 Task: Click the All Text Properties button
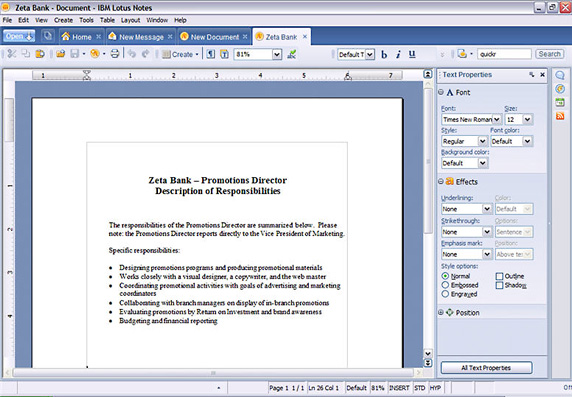pos(486,367)
